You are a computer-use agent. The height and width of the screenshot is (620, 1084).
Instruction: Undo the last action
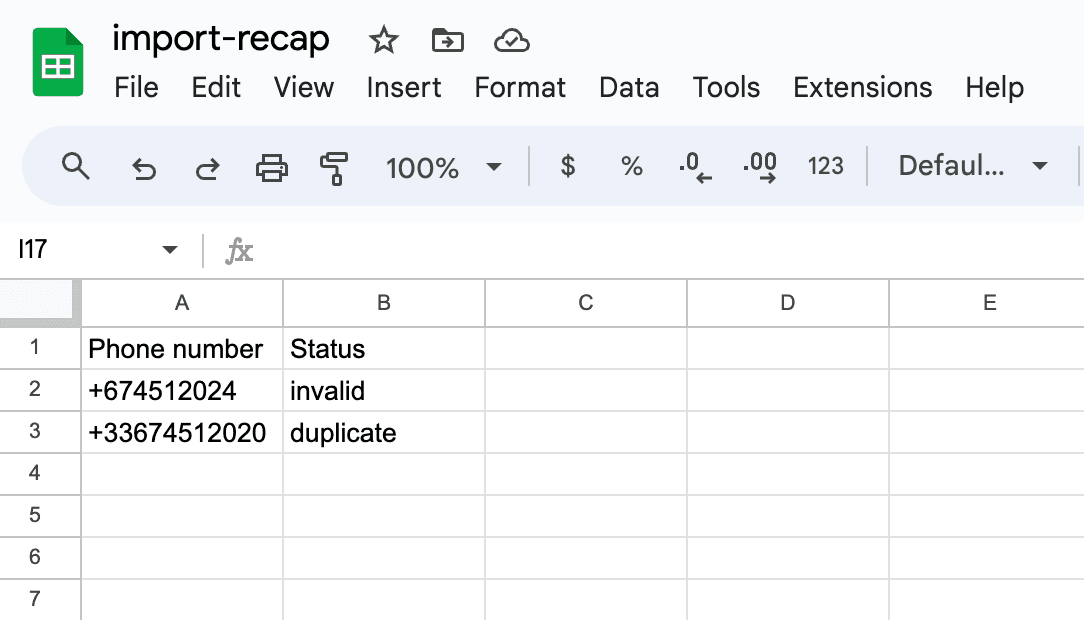(144, 167)
